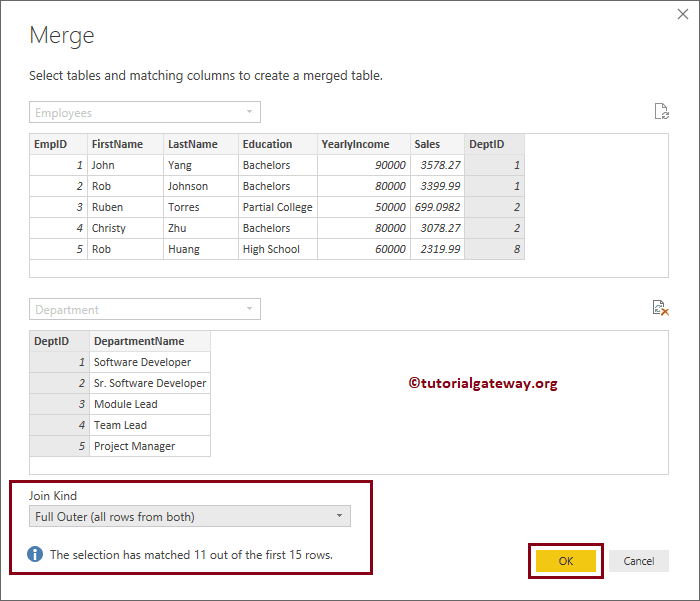The image size is (700, 601).
Task: Select the FirstName column header
Action: point(125,144)
